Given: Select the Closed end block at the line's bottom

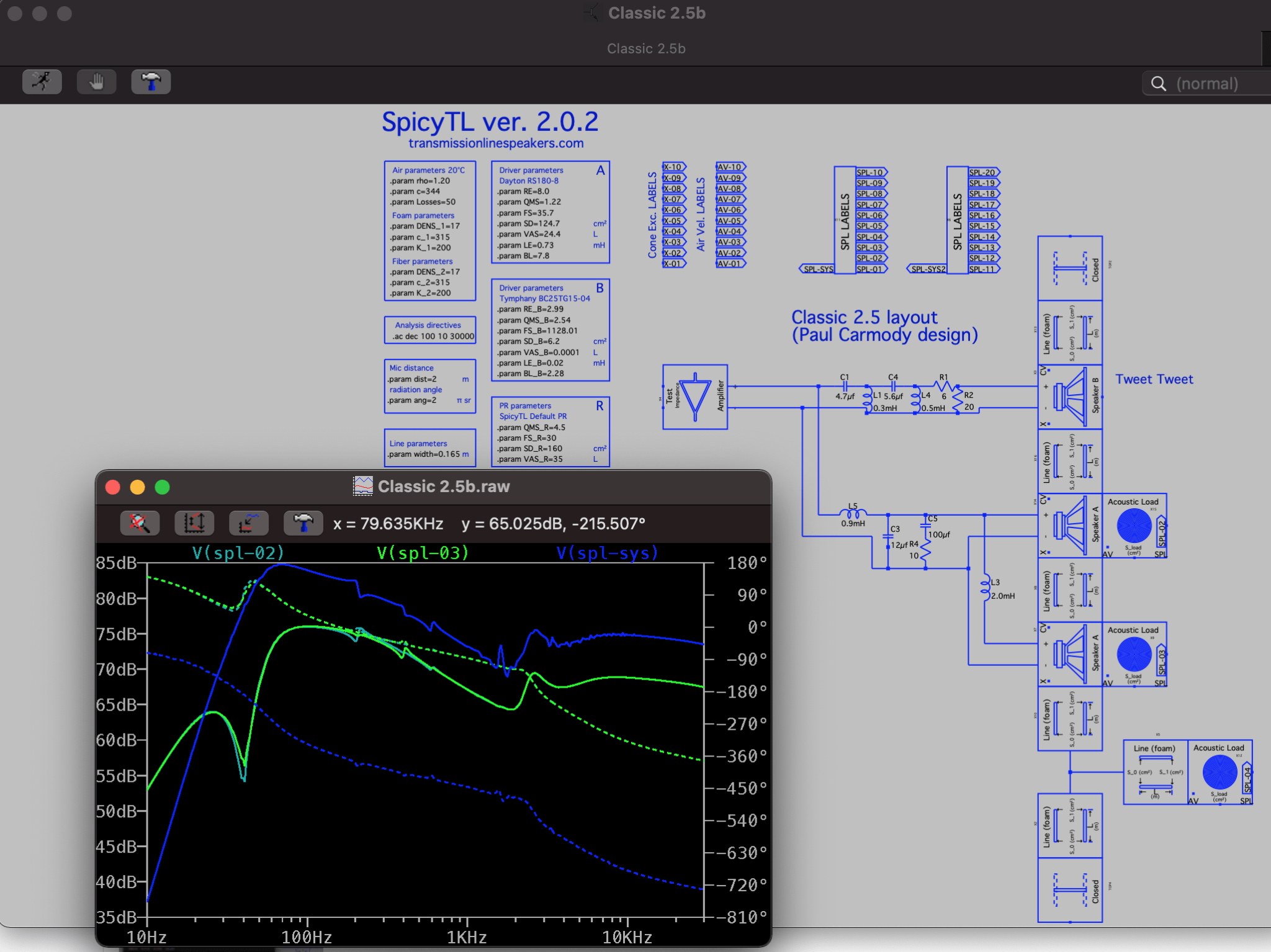Looking at the screenshot, I should 1070,890.
